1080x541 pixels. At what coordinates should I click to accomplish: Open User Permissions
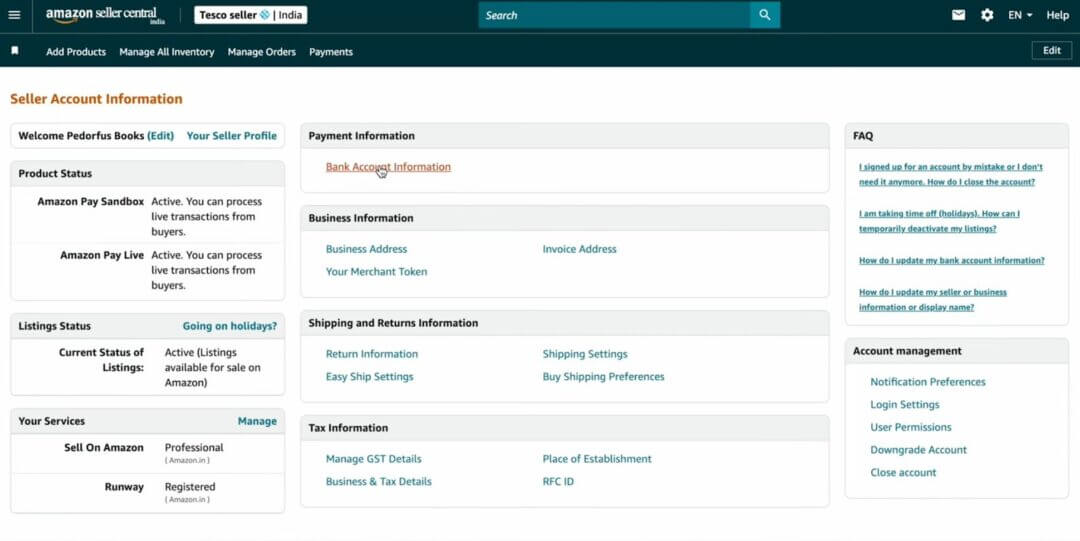pos(911,427)
